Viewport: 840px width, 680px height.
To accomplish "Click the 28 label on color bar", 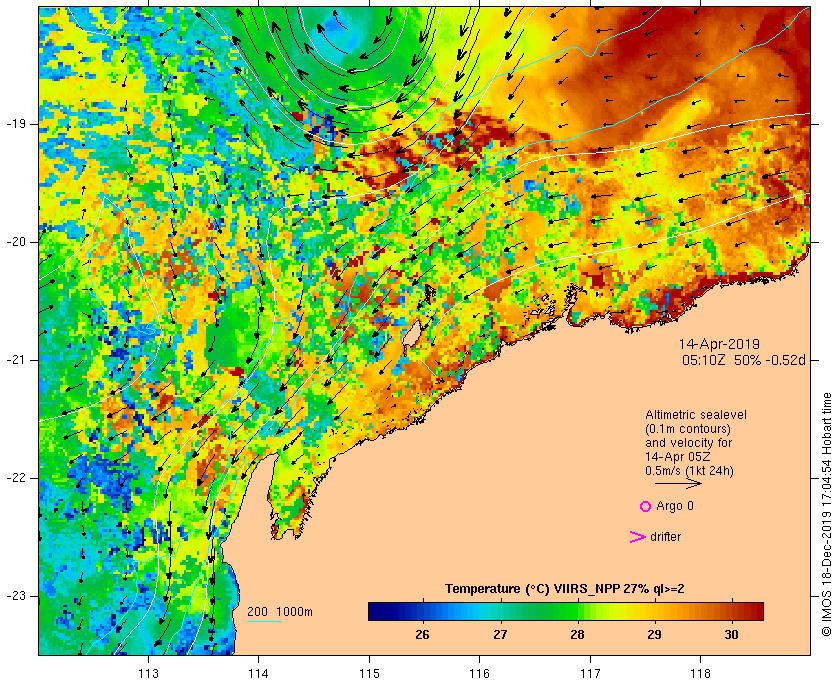I will click(577, 635).
